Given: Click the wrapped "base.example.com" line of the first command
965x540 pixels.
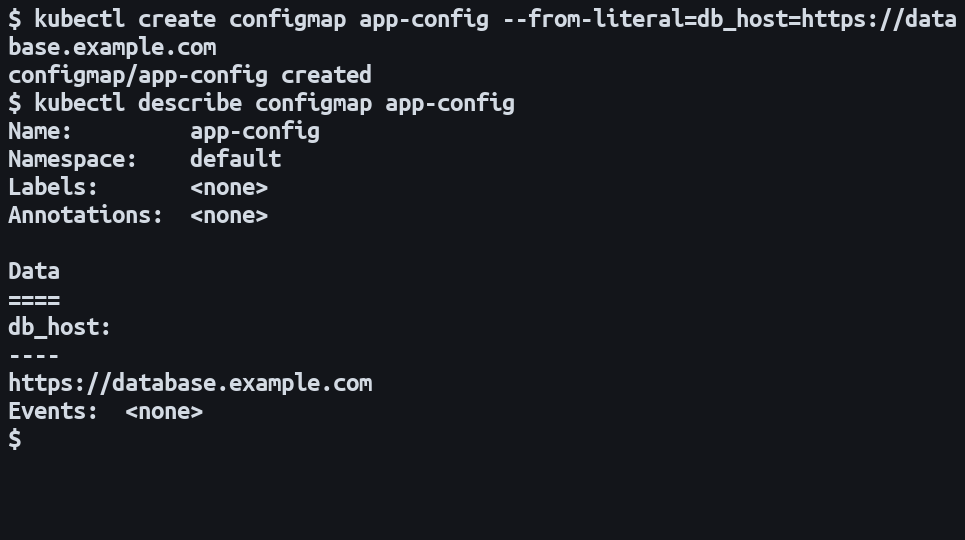Looking at the screenshot, I should (x=112, y=47).
